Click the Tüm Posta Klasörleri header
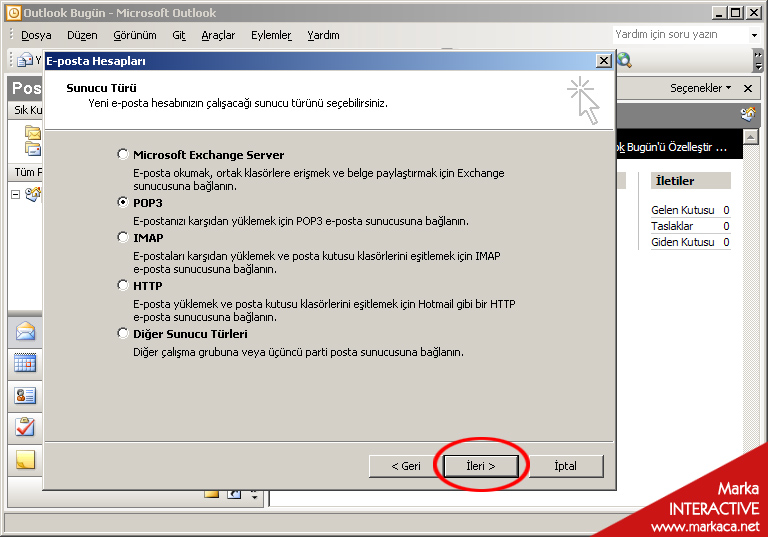The width and height of the screenshot is (768, 537). [25, 172]
